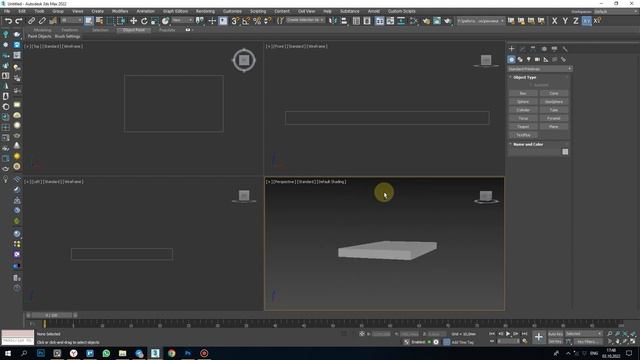Screen dimensions: 640x360
Task: Select Shapes category in Create panel
Action: [x=520, y=60]
